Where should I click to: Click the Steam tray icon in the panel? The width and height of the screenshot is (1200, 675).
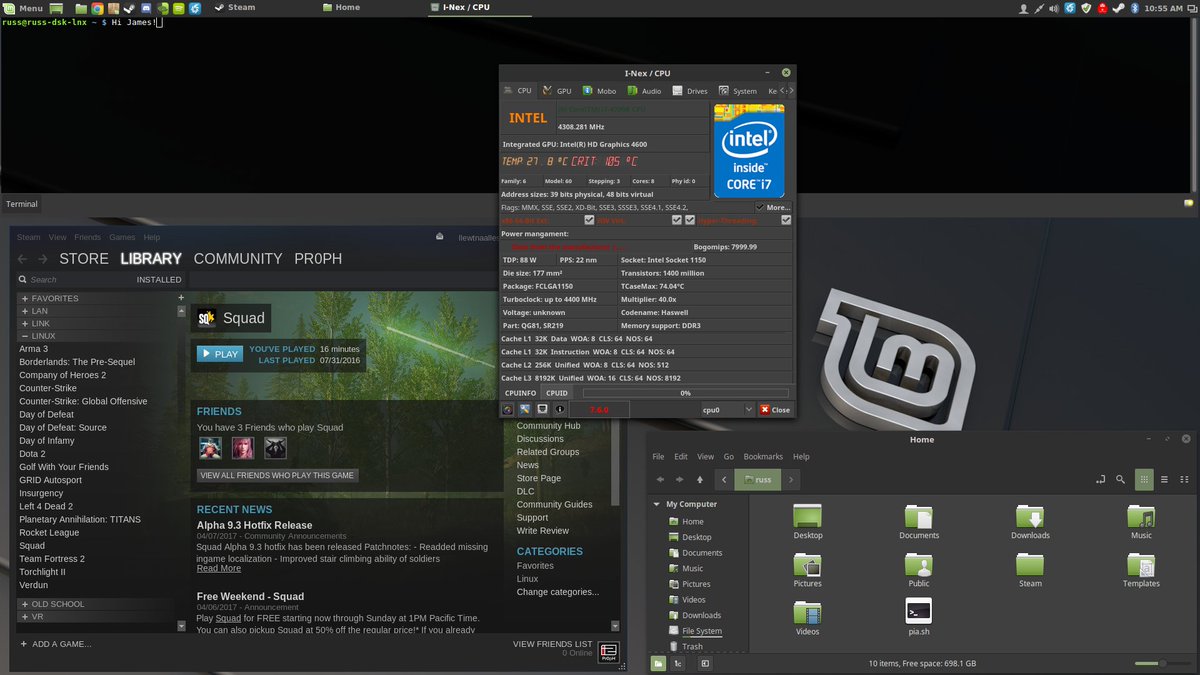tap(1120, 8)
